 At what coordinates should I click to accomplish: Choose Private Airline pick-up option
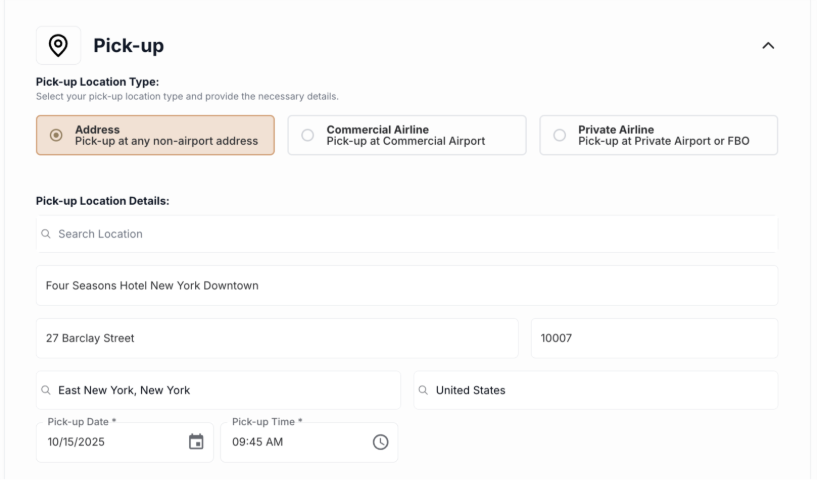point(658,135)
